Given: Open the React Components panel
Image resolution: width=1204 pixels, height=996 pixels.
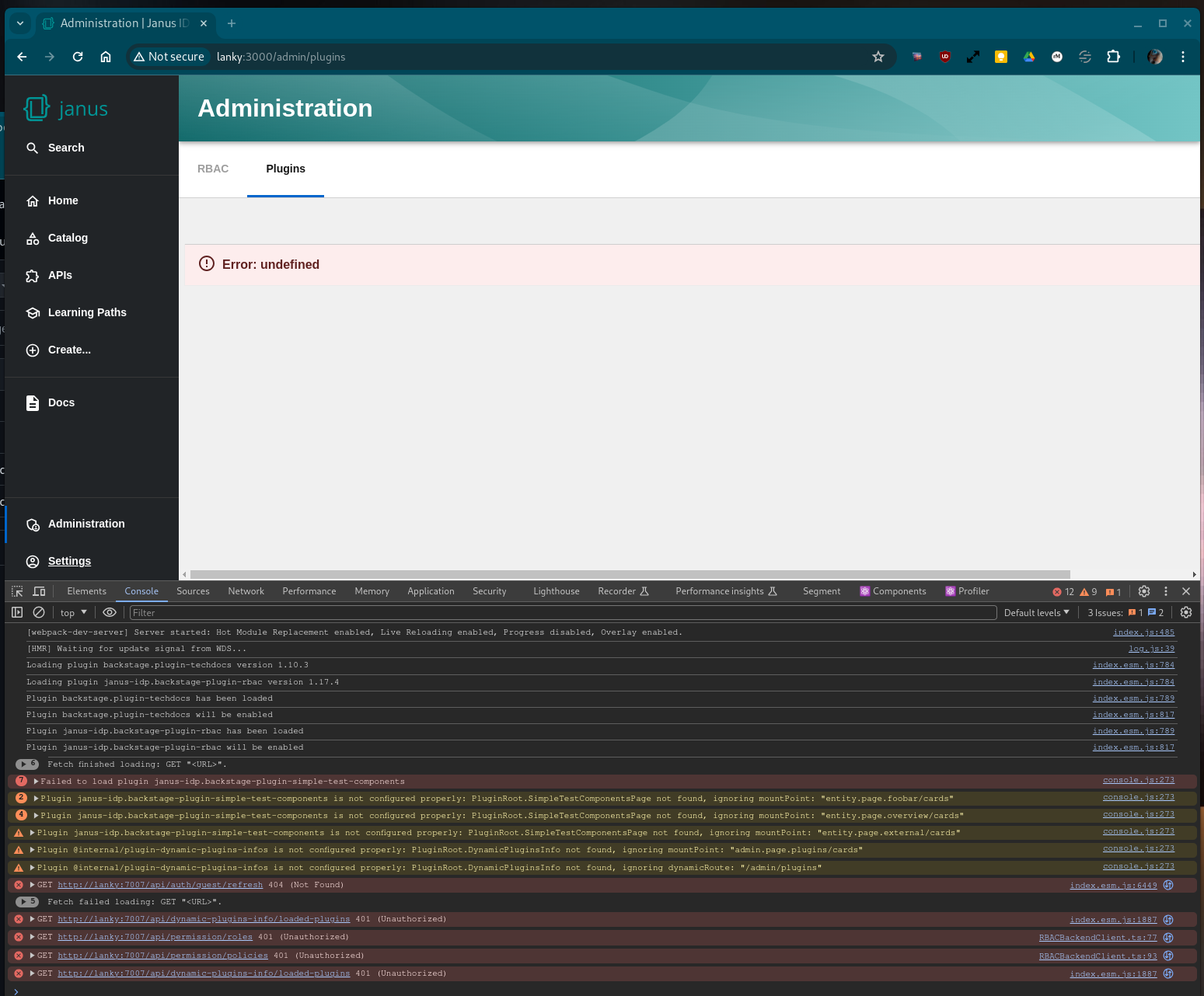Looking at the screenshot, I should click(x=892, y=591).
